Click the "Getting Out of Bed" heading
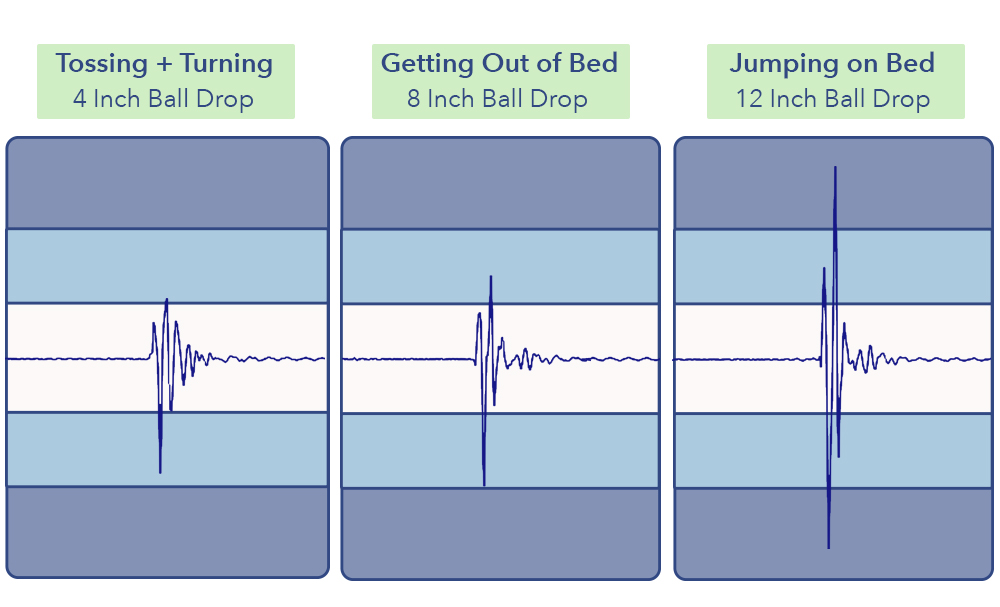 (499, 64)
